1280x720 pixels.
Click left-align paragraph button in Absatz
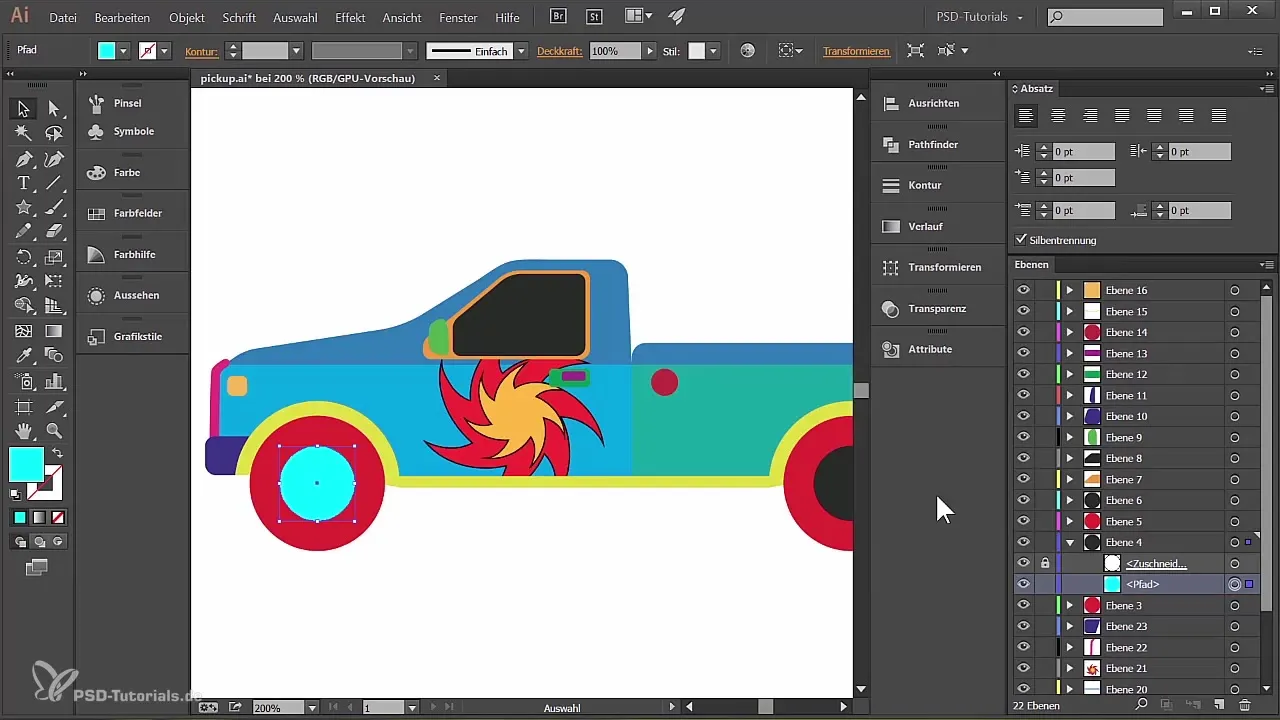pyautogui.click(x=1025, y=115)
